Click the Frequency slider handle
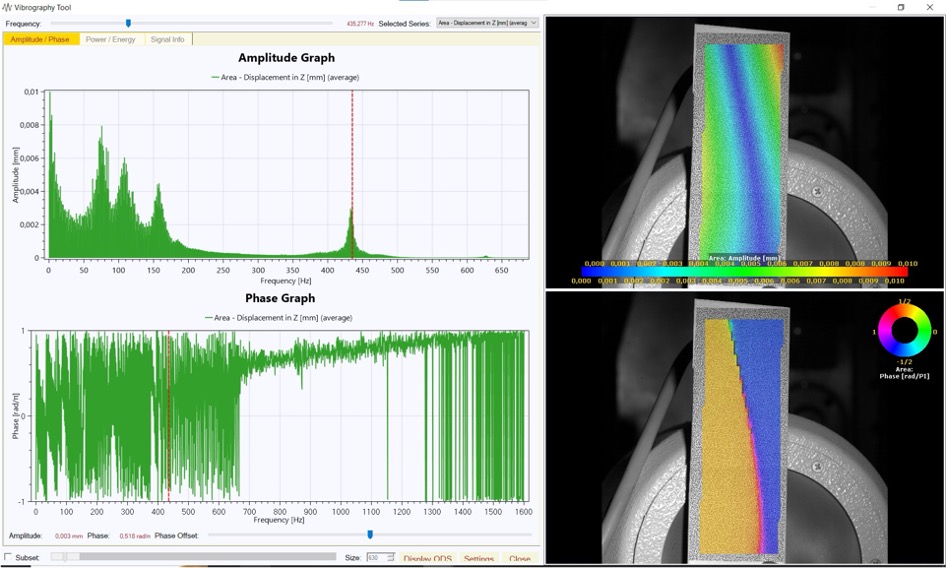The image size is (946, 568). click(x=128, y=22)
